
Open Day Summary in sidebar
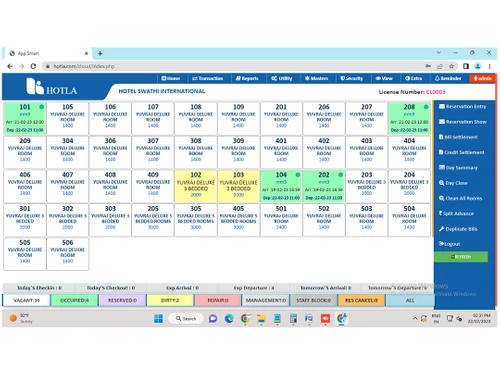point(458,168)
